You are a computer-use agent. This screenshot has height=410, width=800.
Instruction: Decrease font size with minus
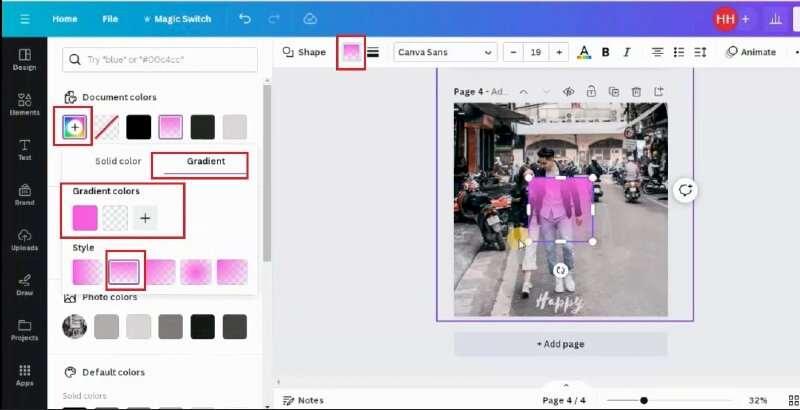(513, 52)
